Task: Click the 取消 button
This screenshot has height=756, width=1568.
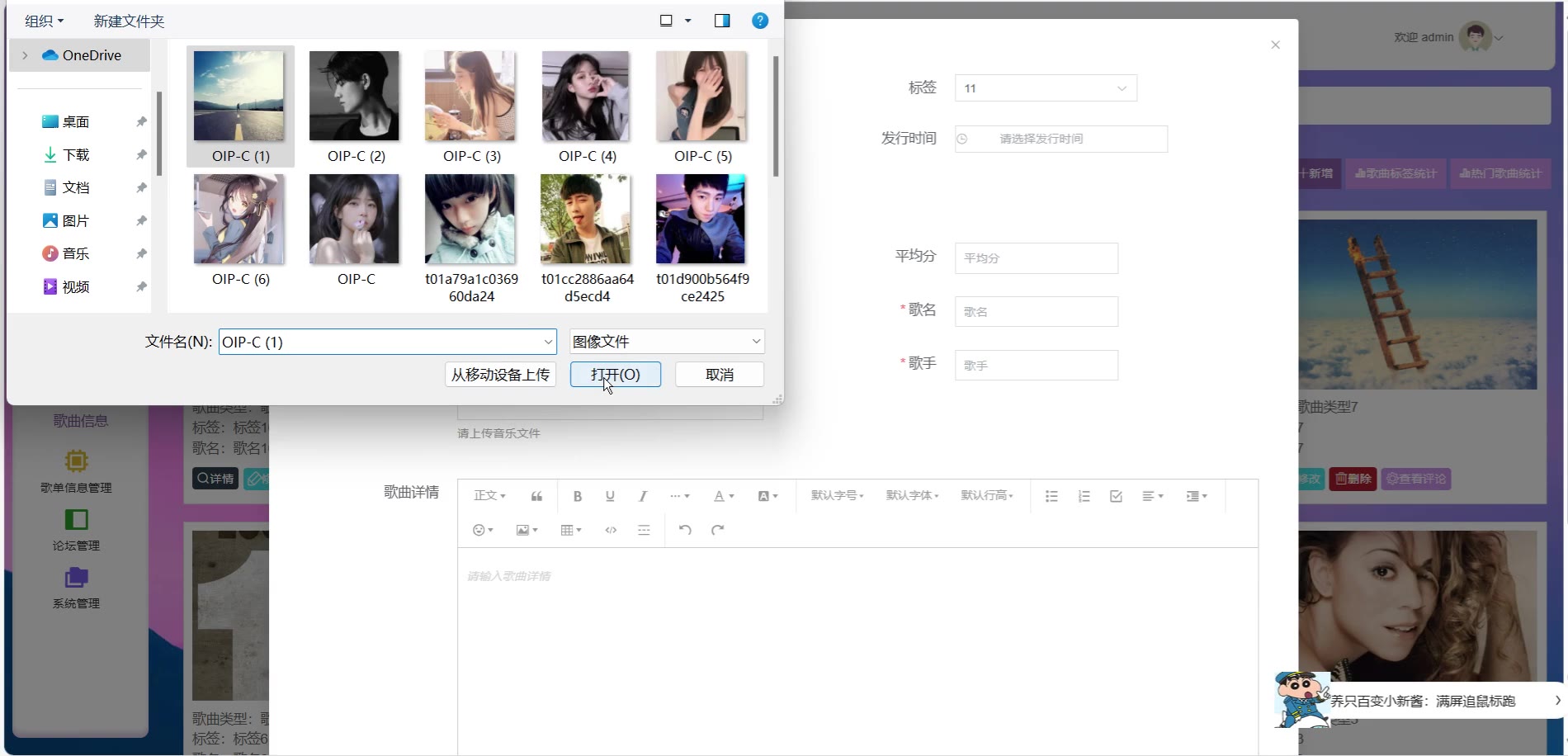Action: (719, 375)
